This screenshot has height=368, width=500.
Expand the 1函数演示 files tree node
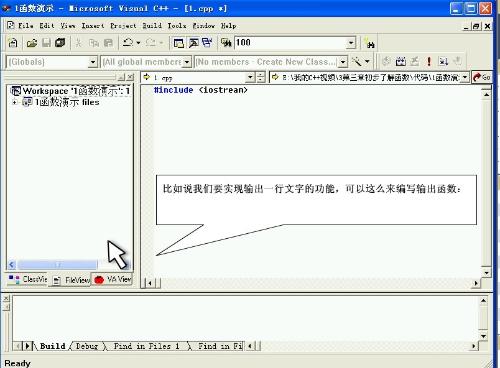(14, 102)
